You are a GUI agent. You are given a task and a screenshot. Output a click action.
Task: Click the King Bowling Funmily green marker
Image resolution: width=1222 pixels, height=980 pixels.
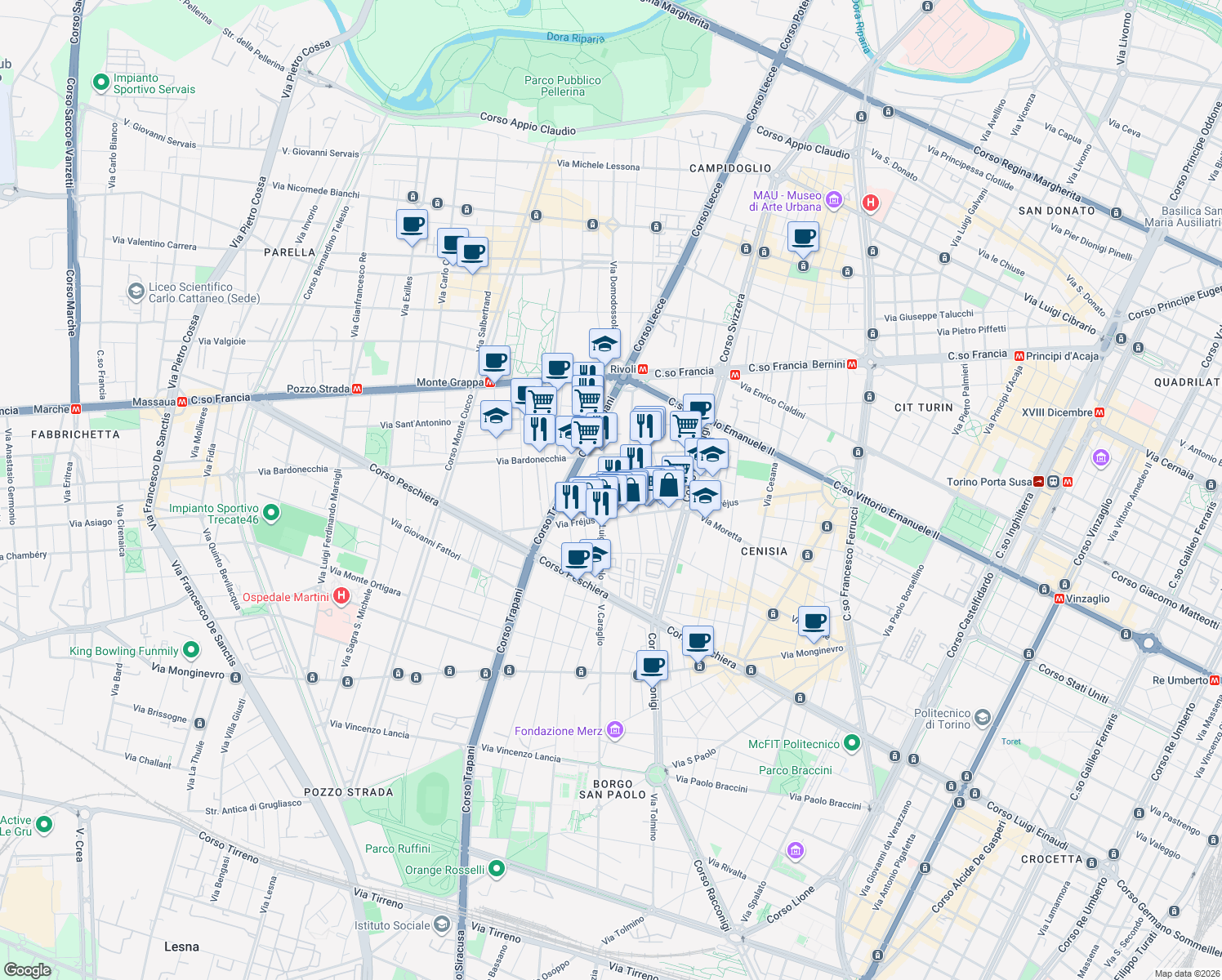[190, 650]
